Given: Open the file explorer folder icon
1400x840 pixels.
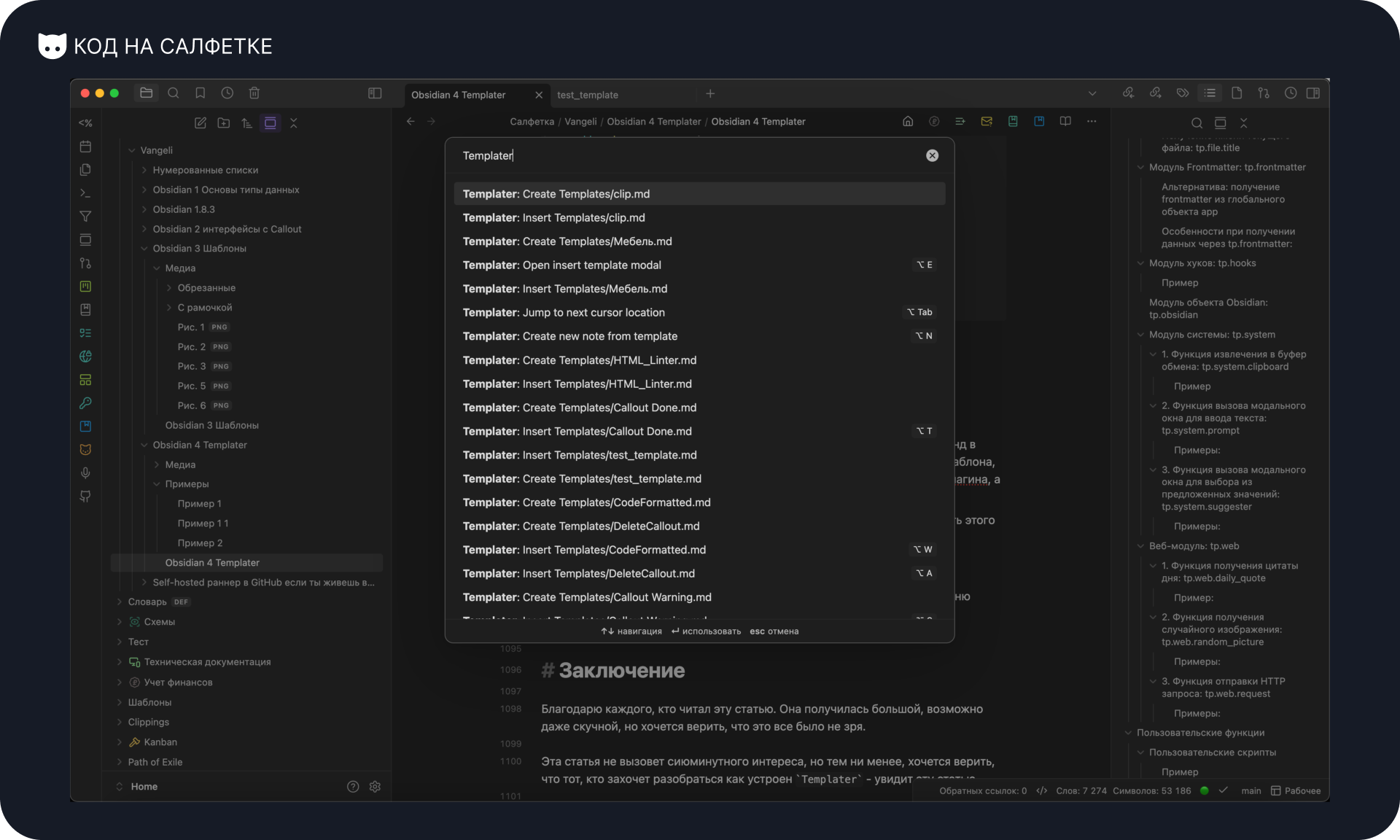Looking at the screenshot, I should pos(146,93).
